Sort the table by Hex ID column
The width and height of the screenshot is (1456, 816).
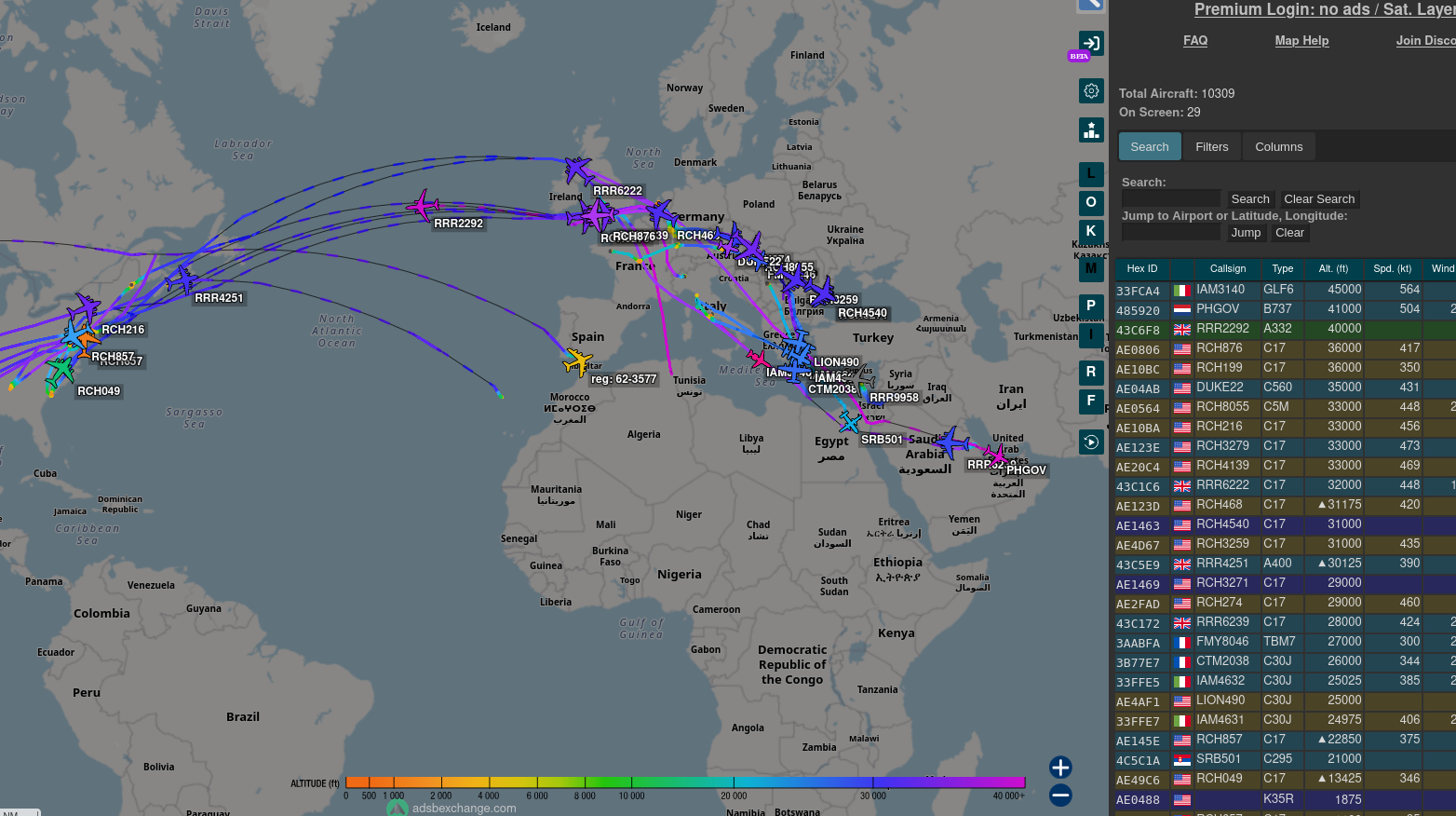pos(1142,269)
